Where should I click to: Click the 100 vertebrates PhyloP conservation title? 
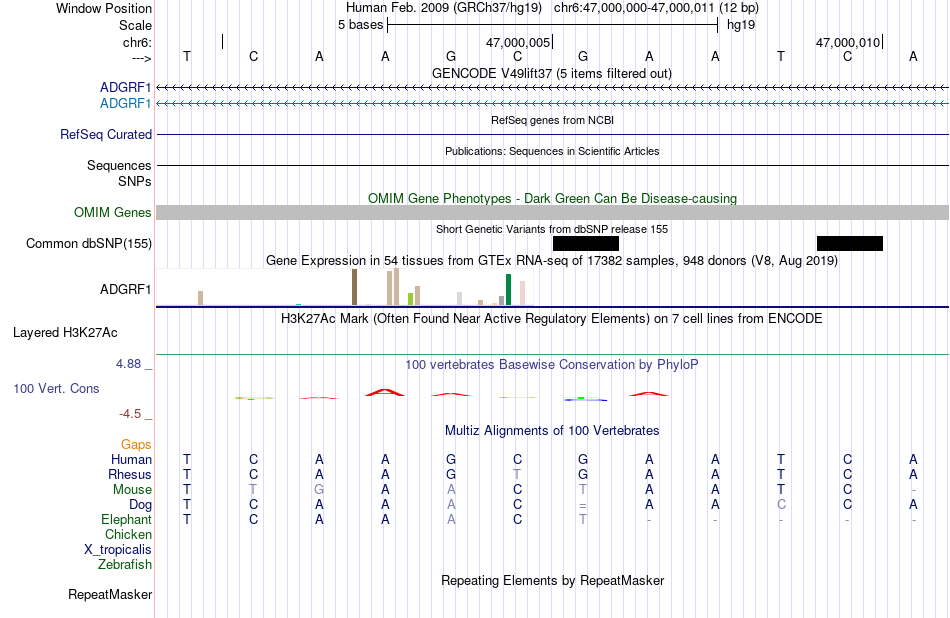click(552, 365)
